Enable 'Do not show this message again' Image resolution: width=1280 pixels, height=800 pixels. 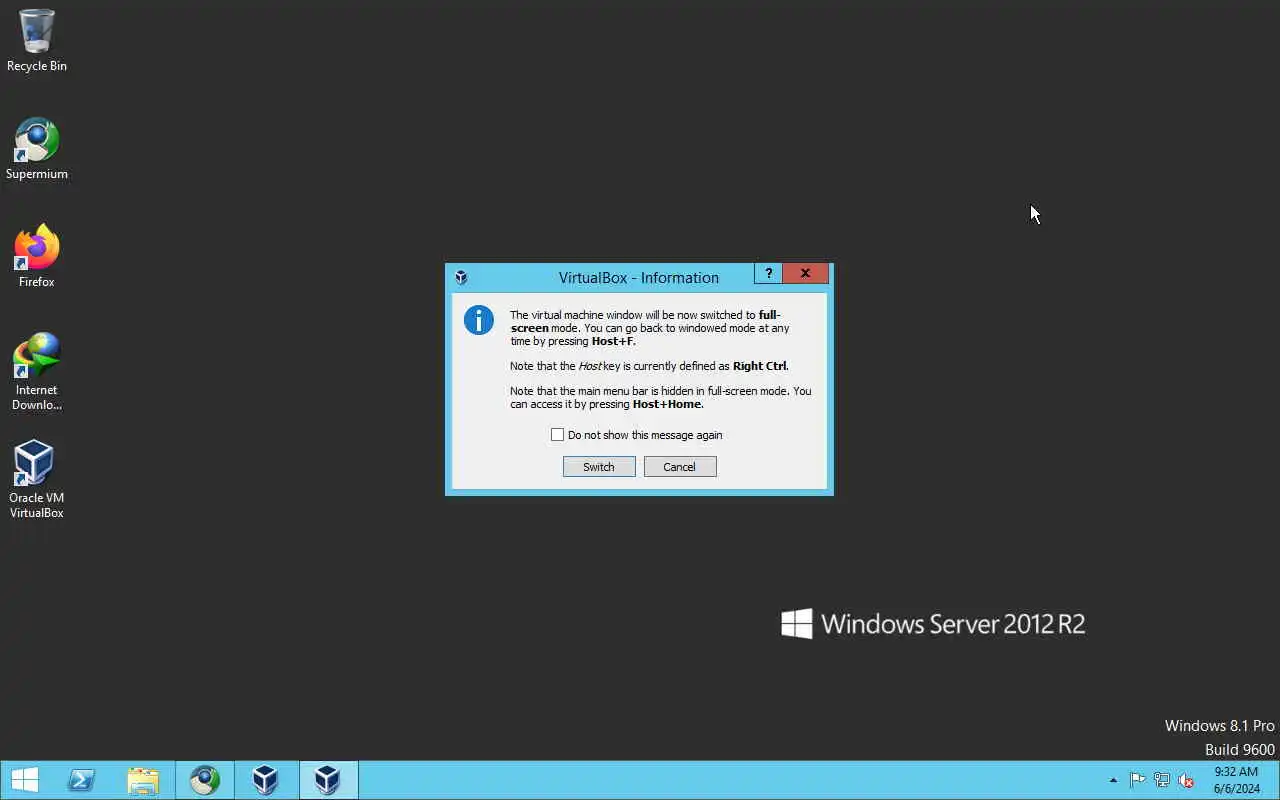click(x=557, y=435)
